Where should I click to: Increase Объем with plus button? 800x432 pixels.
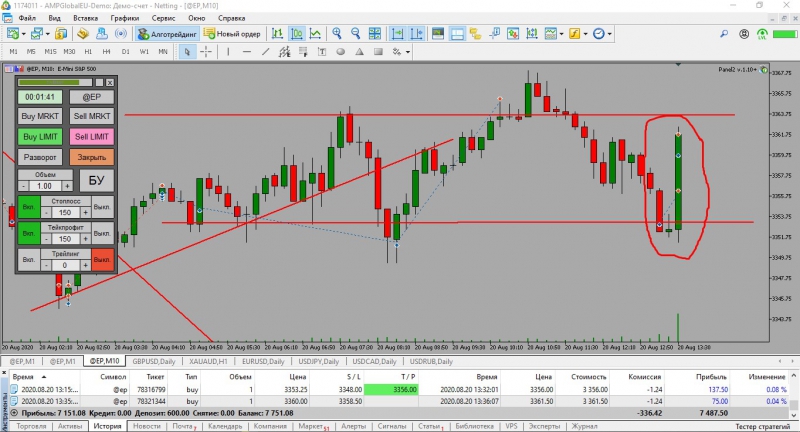coord(67,186)
